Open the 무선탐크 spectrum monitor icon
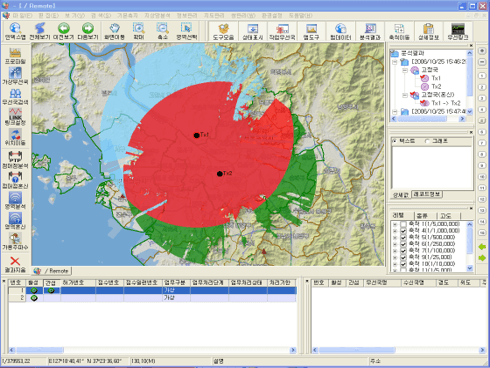Screen dimensions: 490x368 458,32
